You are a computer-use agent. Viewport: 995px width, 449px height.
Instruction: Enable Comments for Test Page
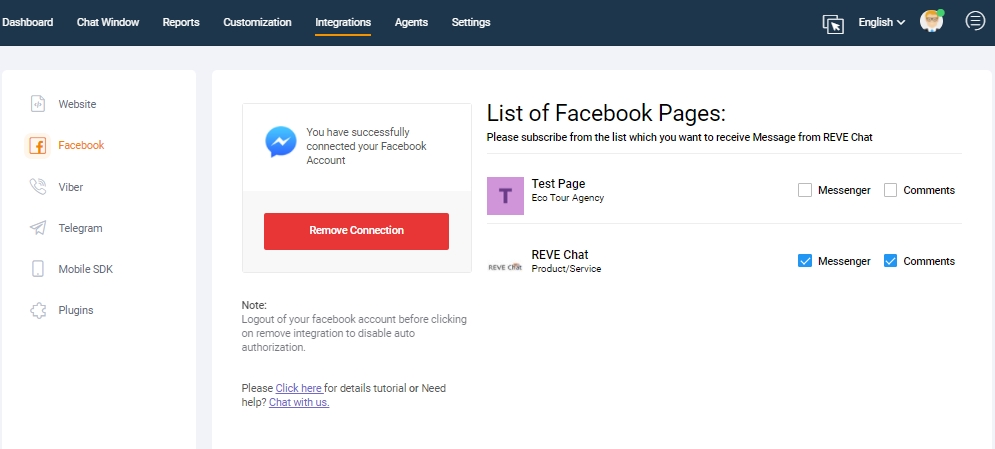point(890,190)
